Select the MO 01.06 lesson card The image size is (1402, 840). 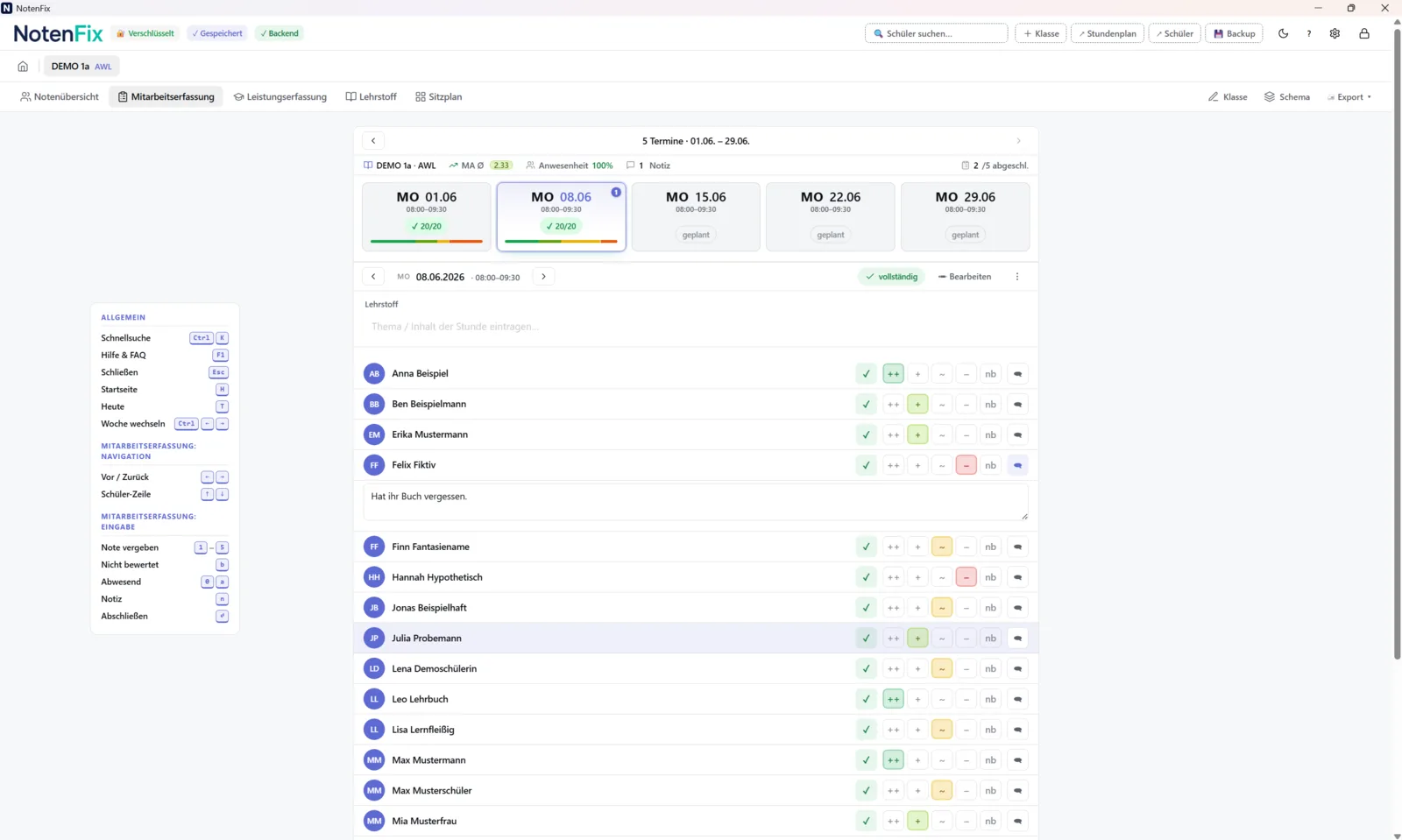(427, 216)
